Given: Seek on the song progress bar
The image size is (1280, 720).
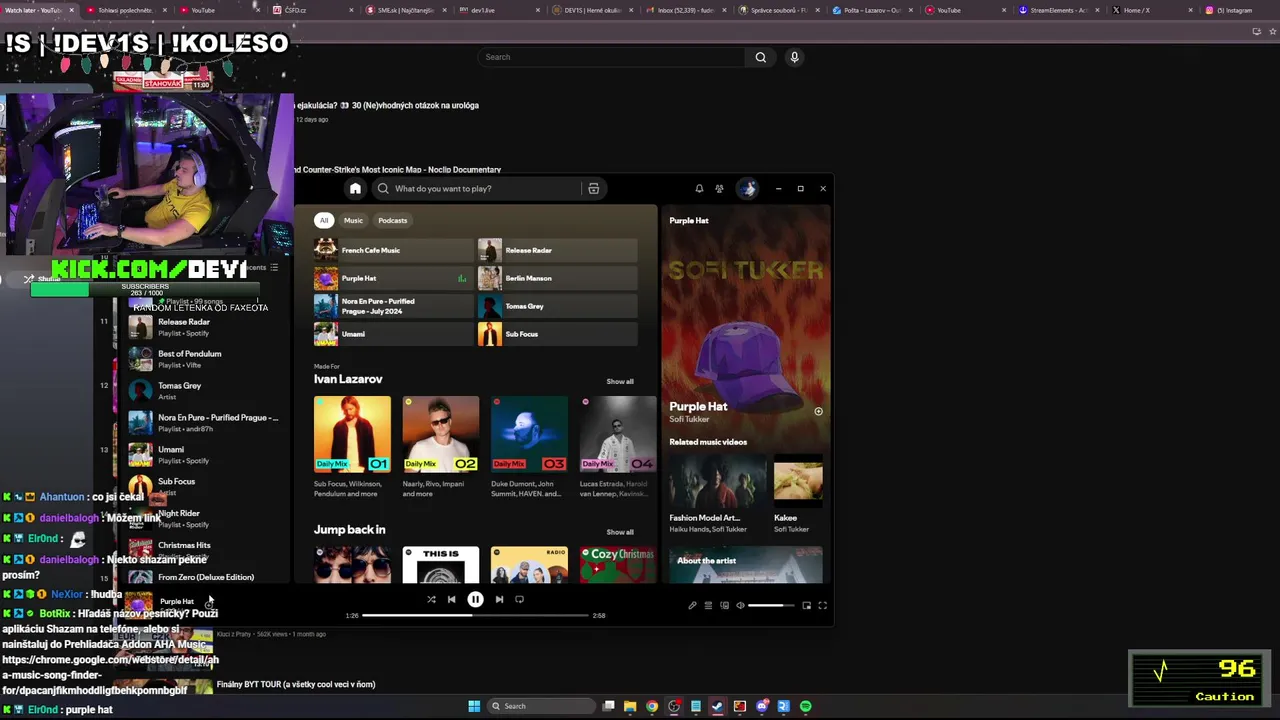Looking at the screenshot, I should [475, 615].
